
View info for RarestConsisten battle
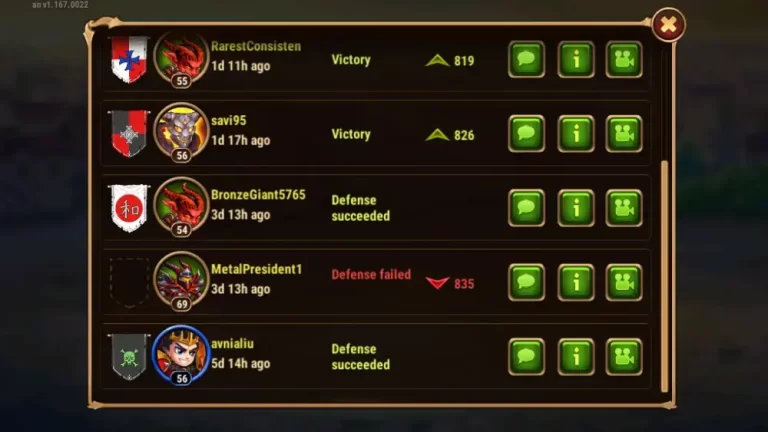point(576,60)
